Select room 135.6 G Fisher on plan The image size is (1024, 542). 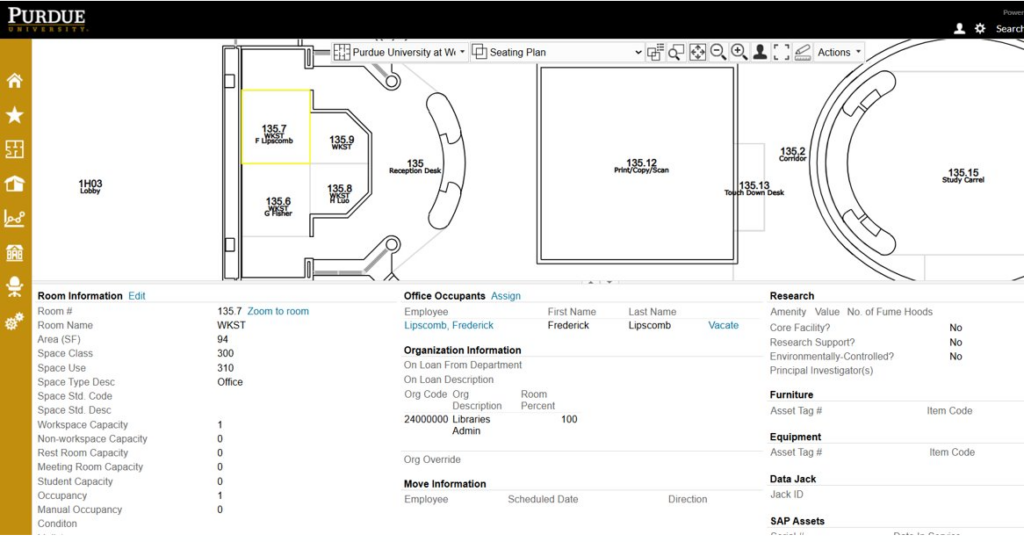point(278,206)
